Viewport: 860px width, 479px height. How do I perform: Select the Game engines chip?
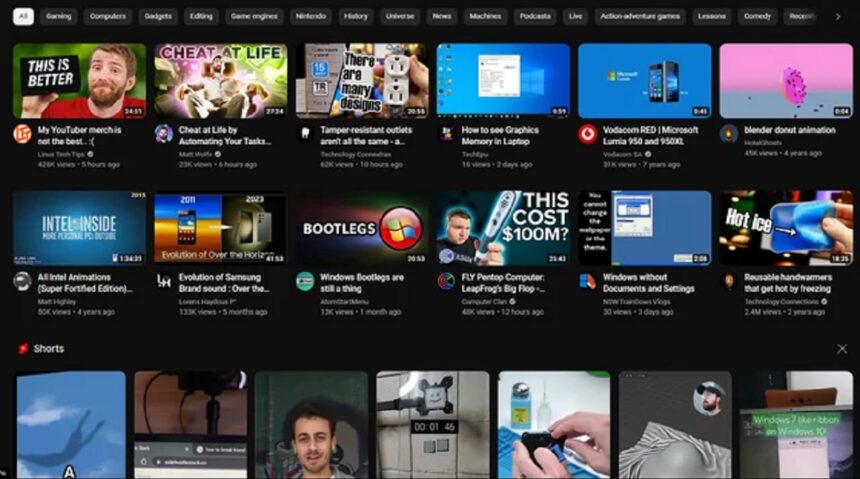(x=254, y=16)
